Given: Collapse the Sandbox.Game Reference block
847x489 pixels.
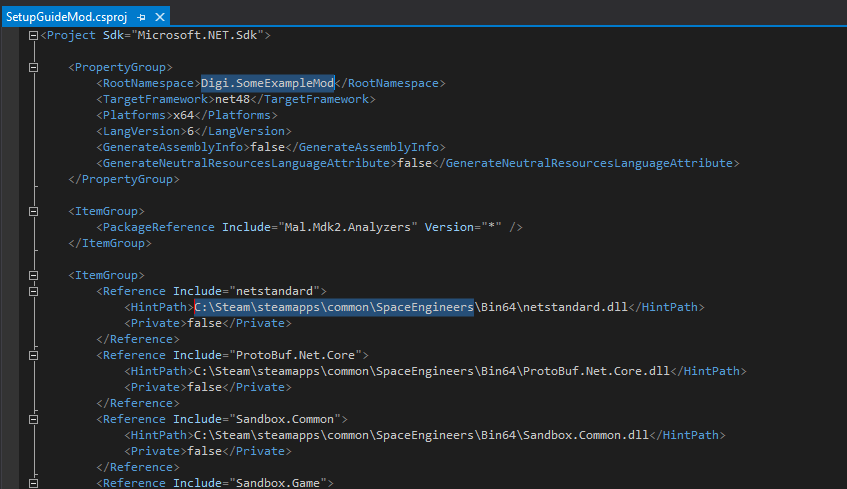Looking at the screenshot, I should tap(34, 483).
